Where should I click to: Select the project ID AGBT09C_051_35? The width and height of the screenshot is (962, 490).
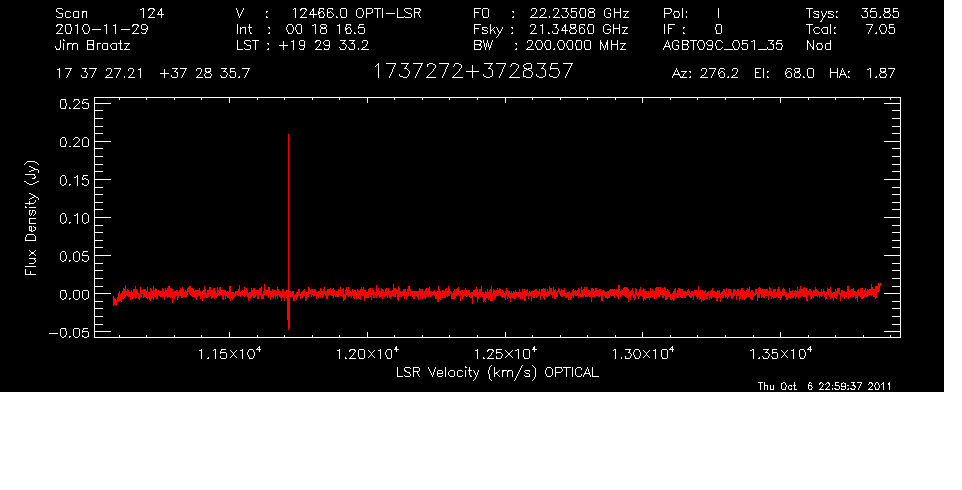pyautogui.click(x=723, y=46)
